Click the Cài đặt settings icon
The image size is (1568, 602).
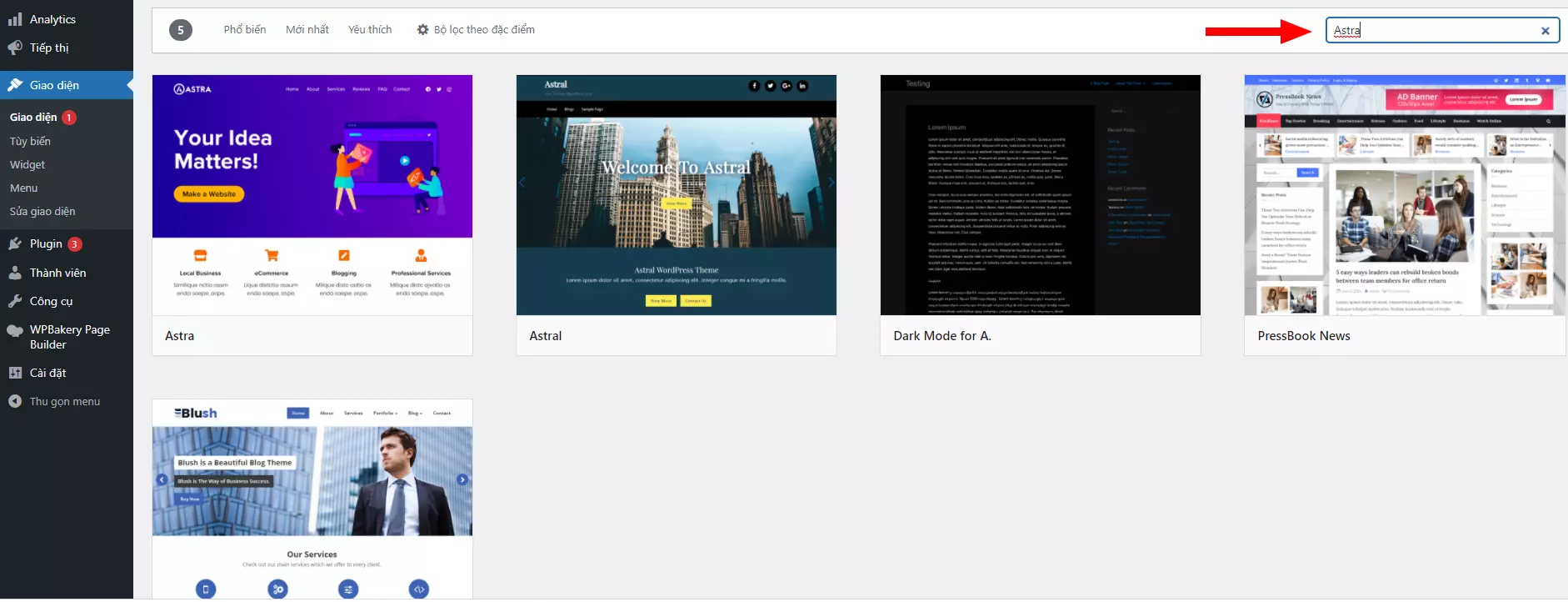[x=15, y=373]
